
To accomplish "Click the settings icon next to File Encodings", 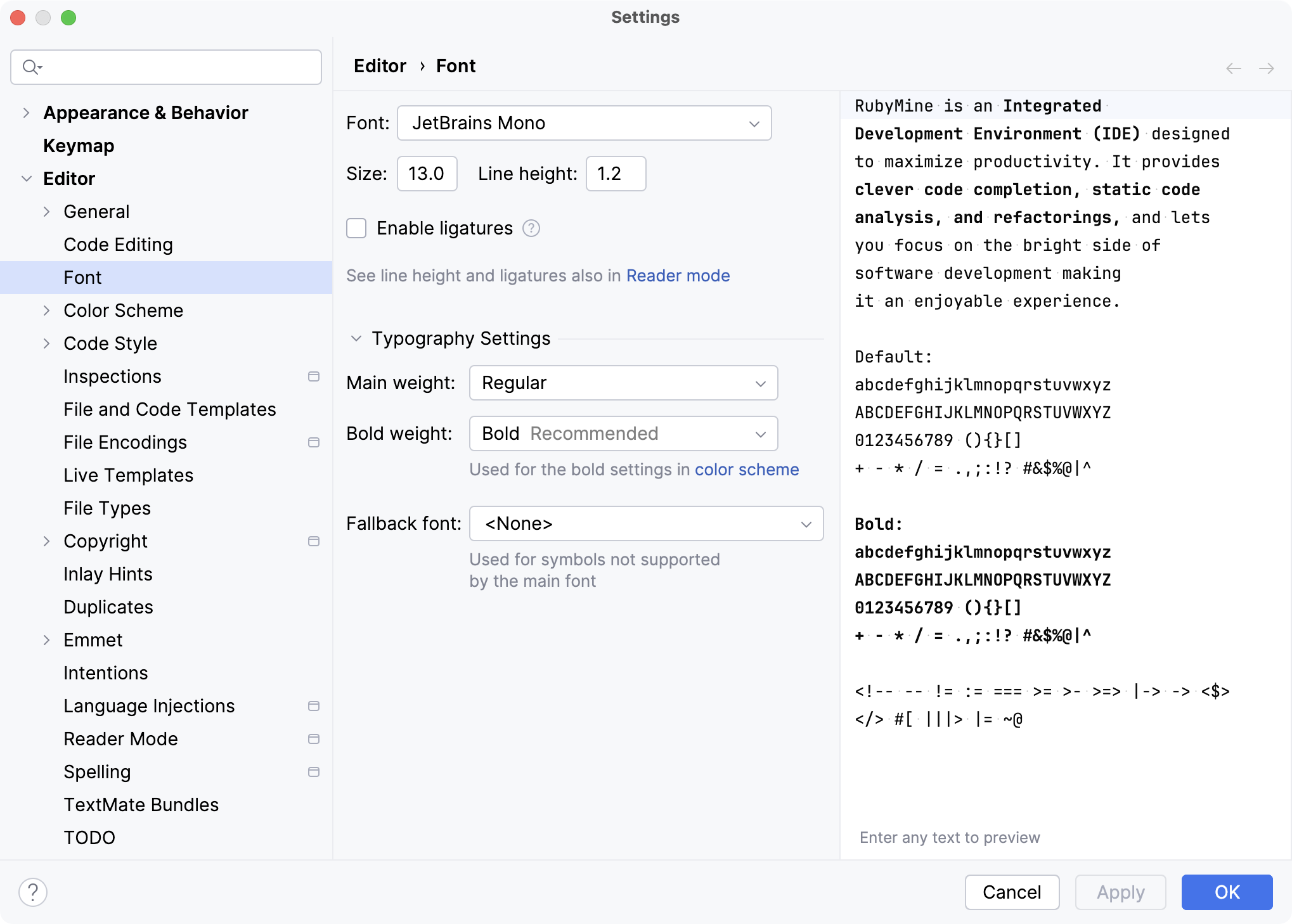I will point(313,442).
